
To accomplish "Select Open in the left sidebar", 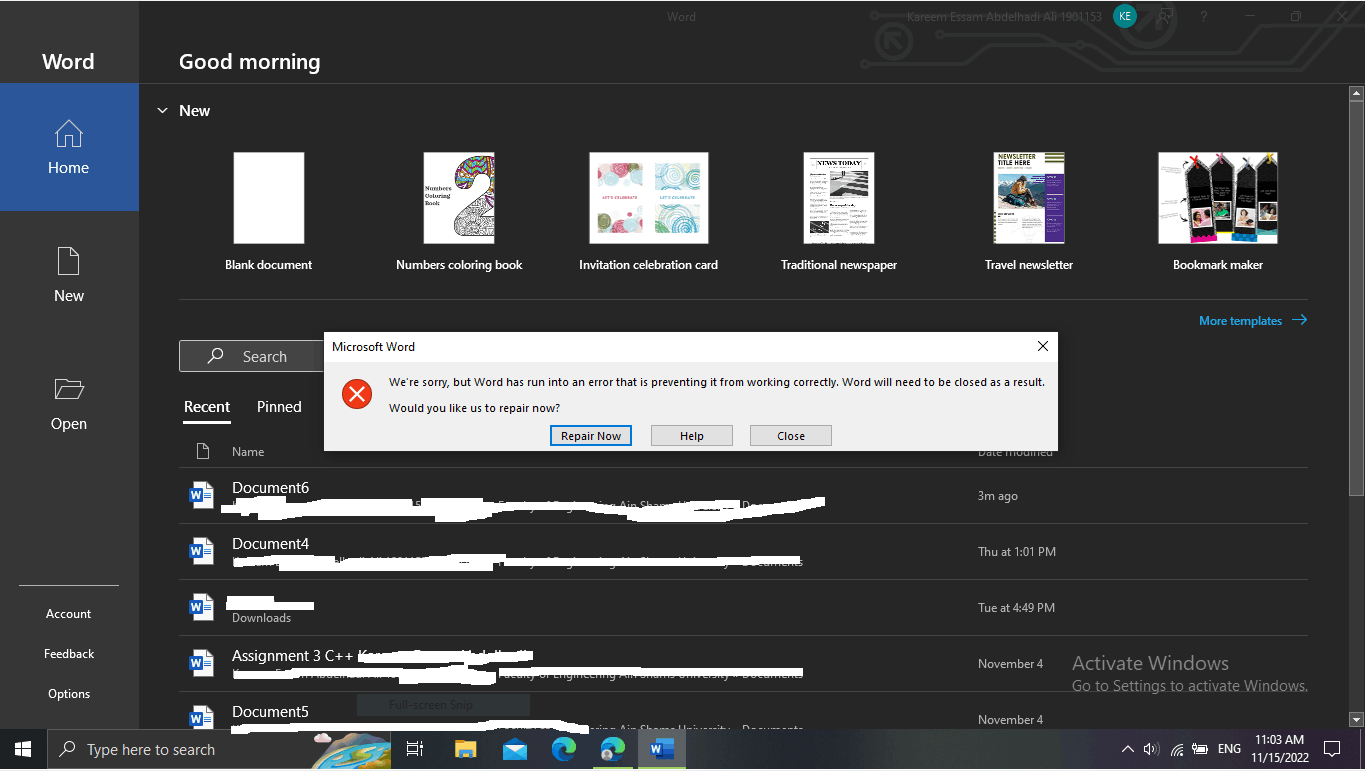I will click(69, 403).
